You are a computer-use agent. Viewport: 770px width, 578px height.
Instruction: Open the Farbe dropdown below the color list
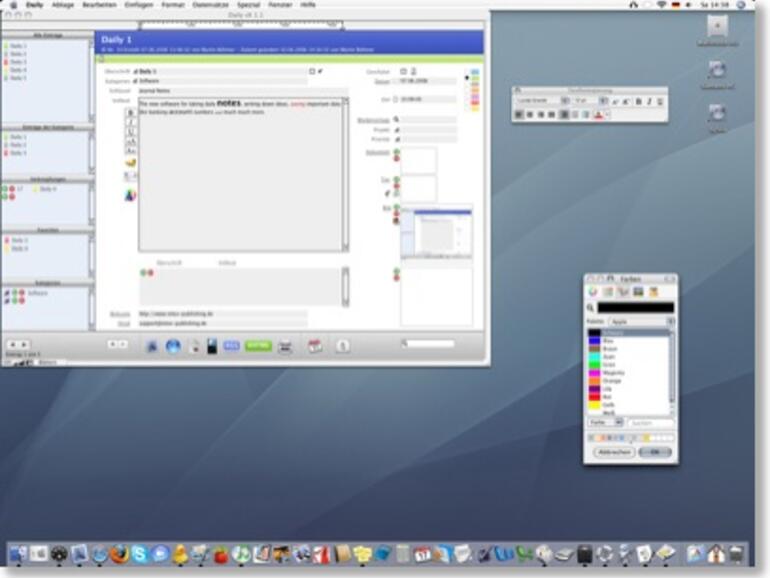pos(605,423)
